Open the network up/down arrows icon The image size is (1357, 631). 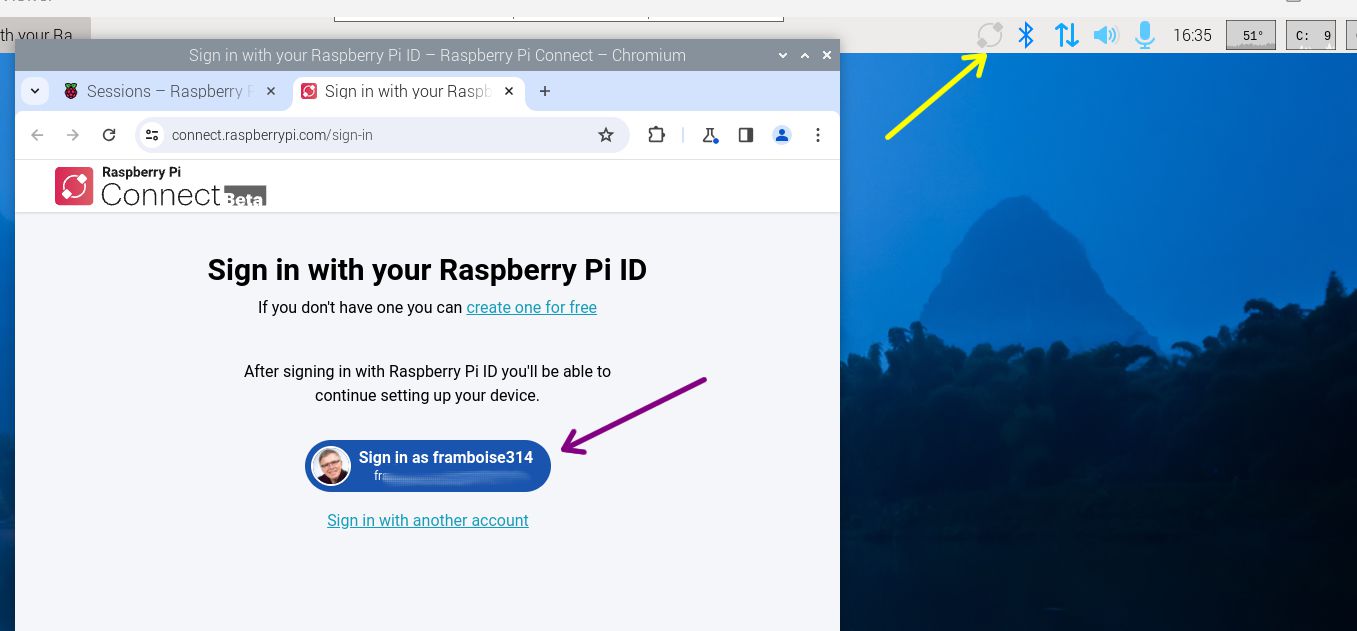pyautogui.click(x=1066, y=35)
